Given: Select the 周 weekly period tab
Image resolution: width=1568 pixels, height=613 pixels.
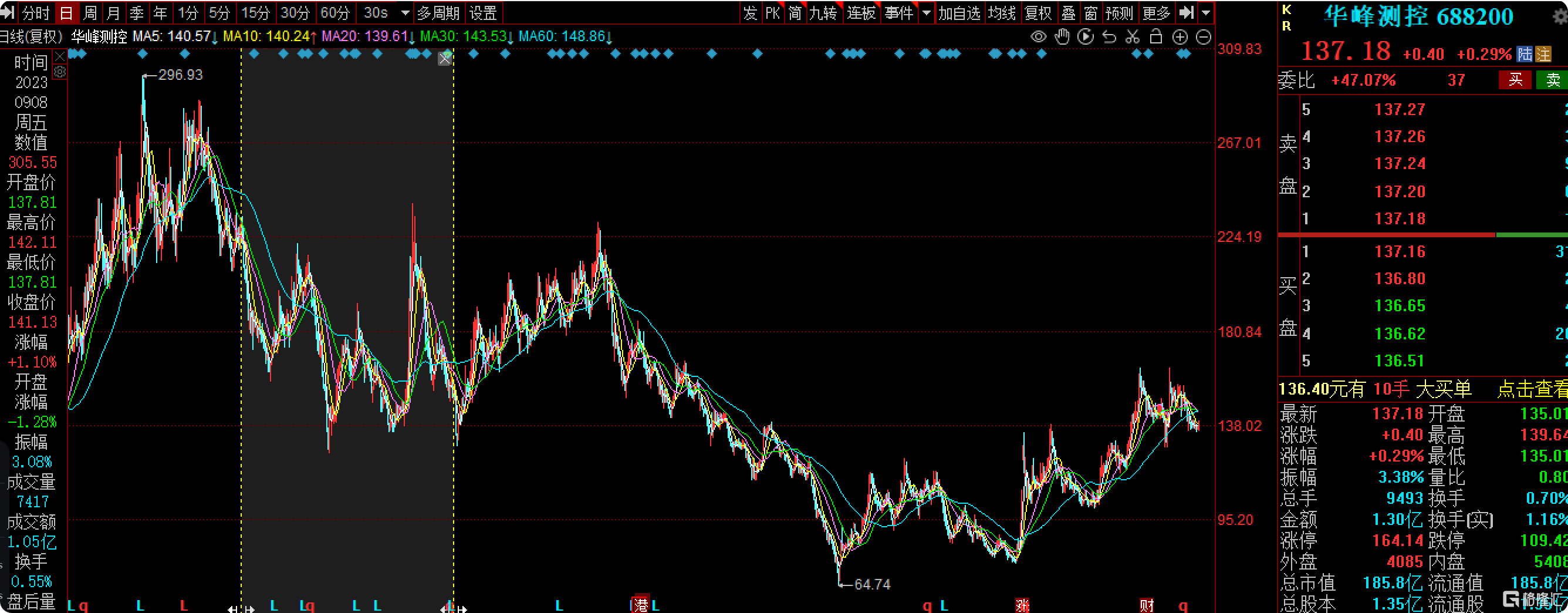Looking at the screenshot, I should pos(90,13).
